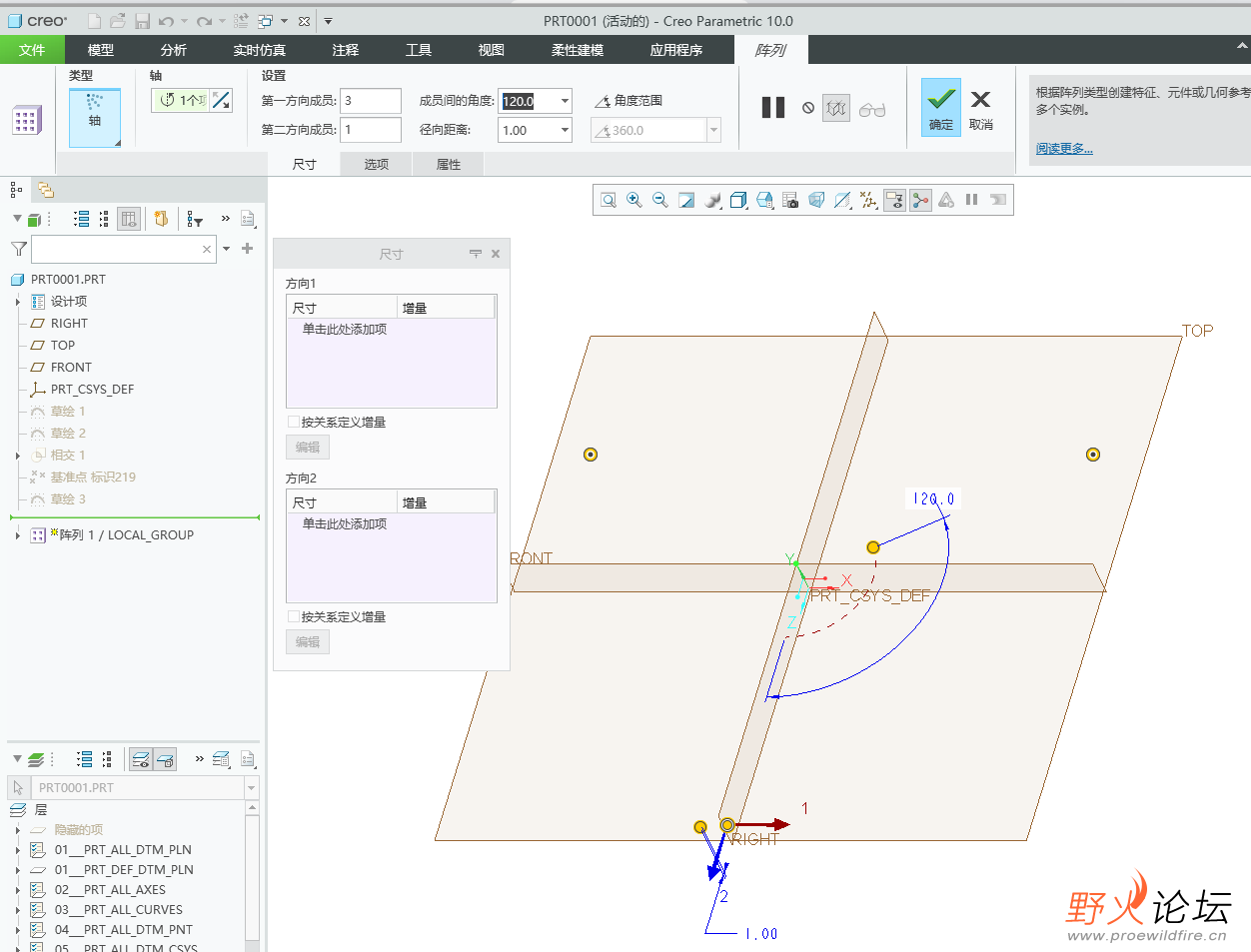Switch to the folder browser tab icon
Screen dimensions: 1251x952
pos(45,190)
